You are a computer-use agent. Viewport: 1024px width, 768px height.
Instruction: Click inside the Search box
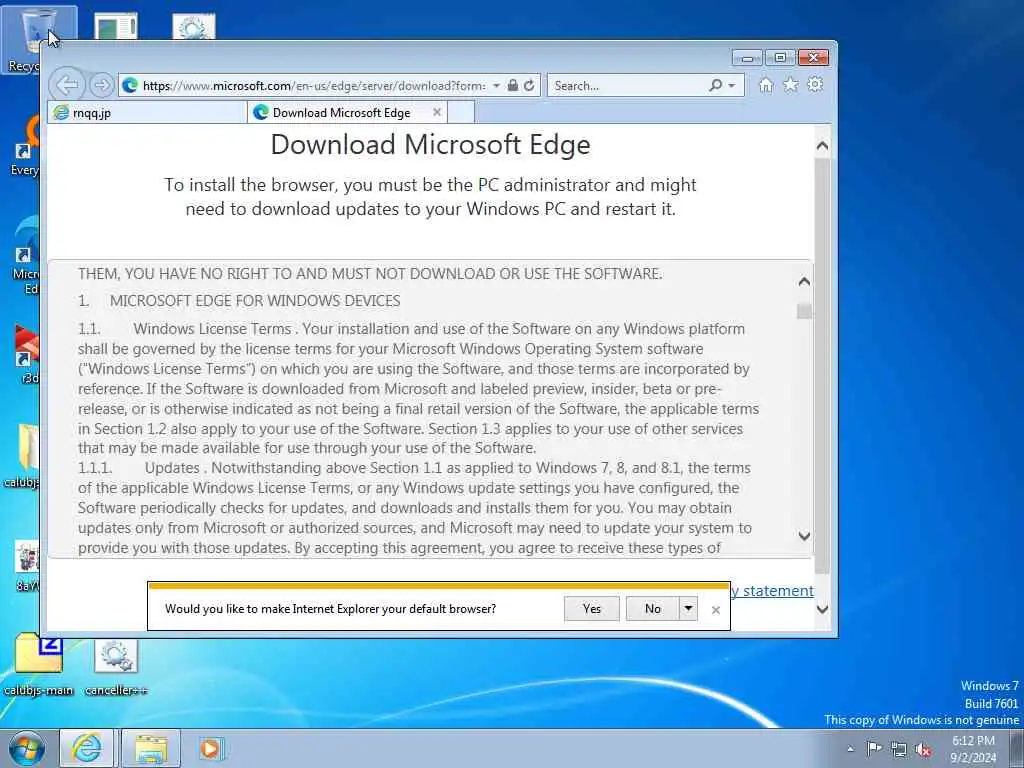pyautogui.click(x=627, y=86)
